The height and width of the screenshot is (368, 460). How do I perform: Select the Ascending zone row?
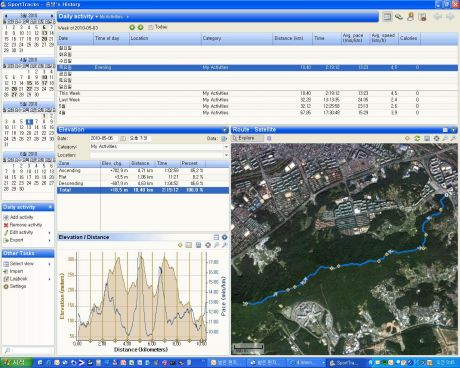pos(143,171)
